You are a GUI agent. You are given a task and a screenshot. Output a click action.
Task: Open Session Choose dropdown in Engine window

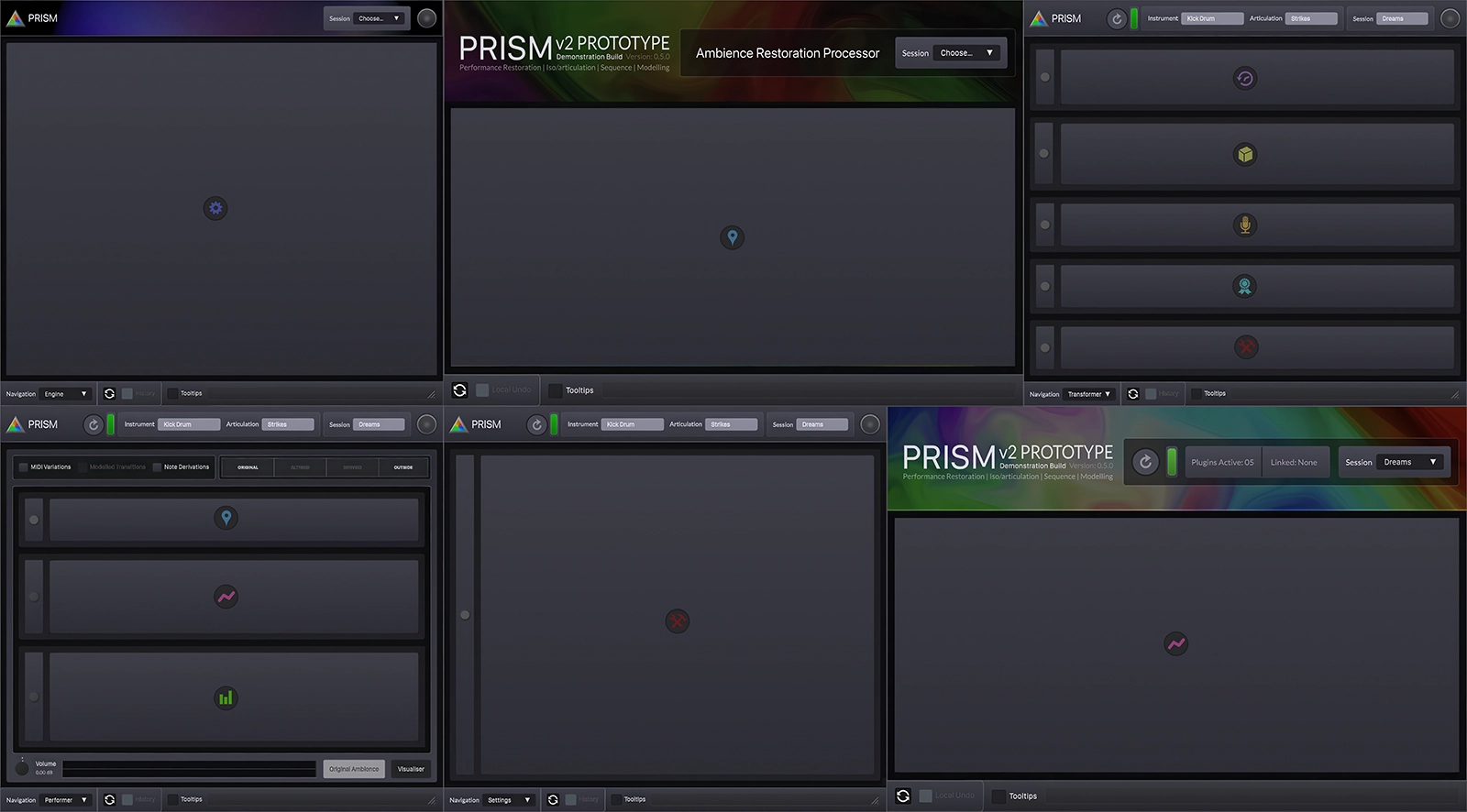pos(380,18)
